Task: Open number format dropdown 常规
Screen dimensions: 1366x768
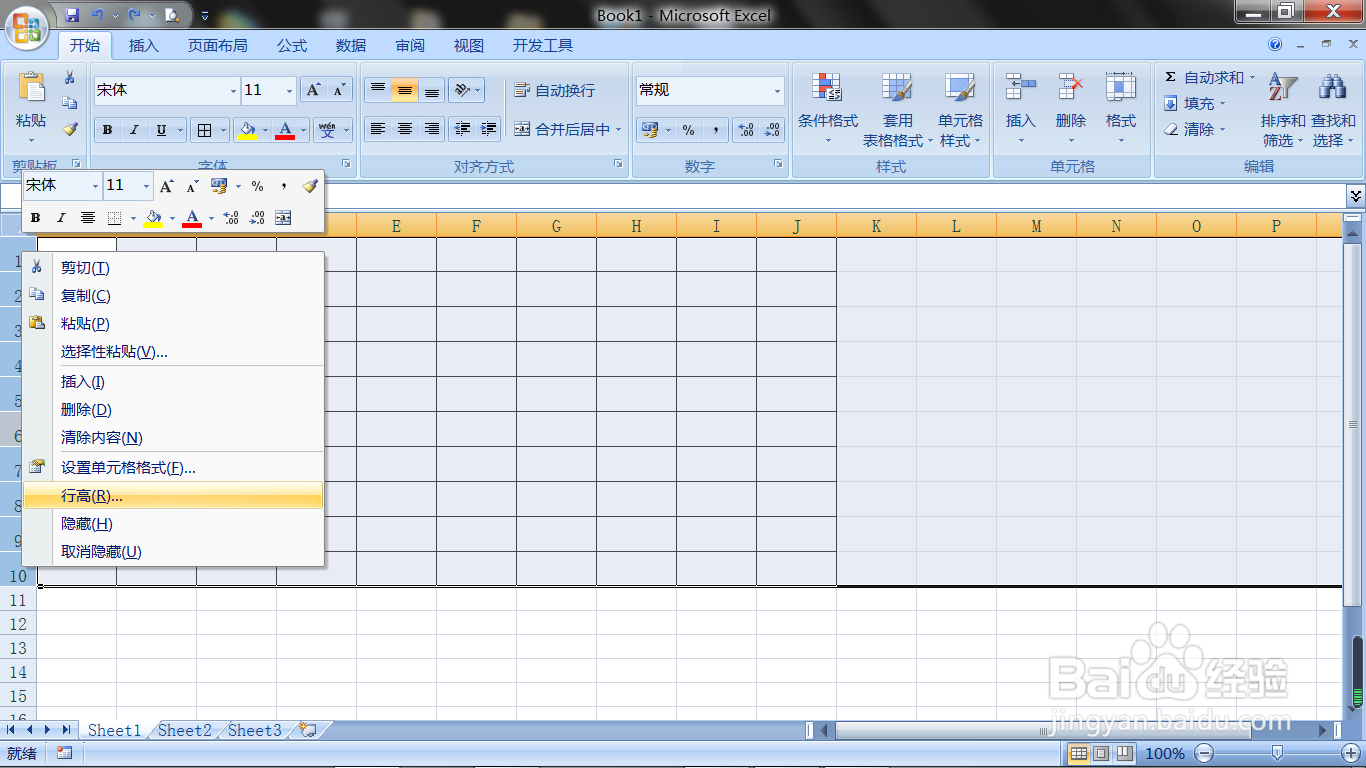Action: (x=777, y=90)
